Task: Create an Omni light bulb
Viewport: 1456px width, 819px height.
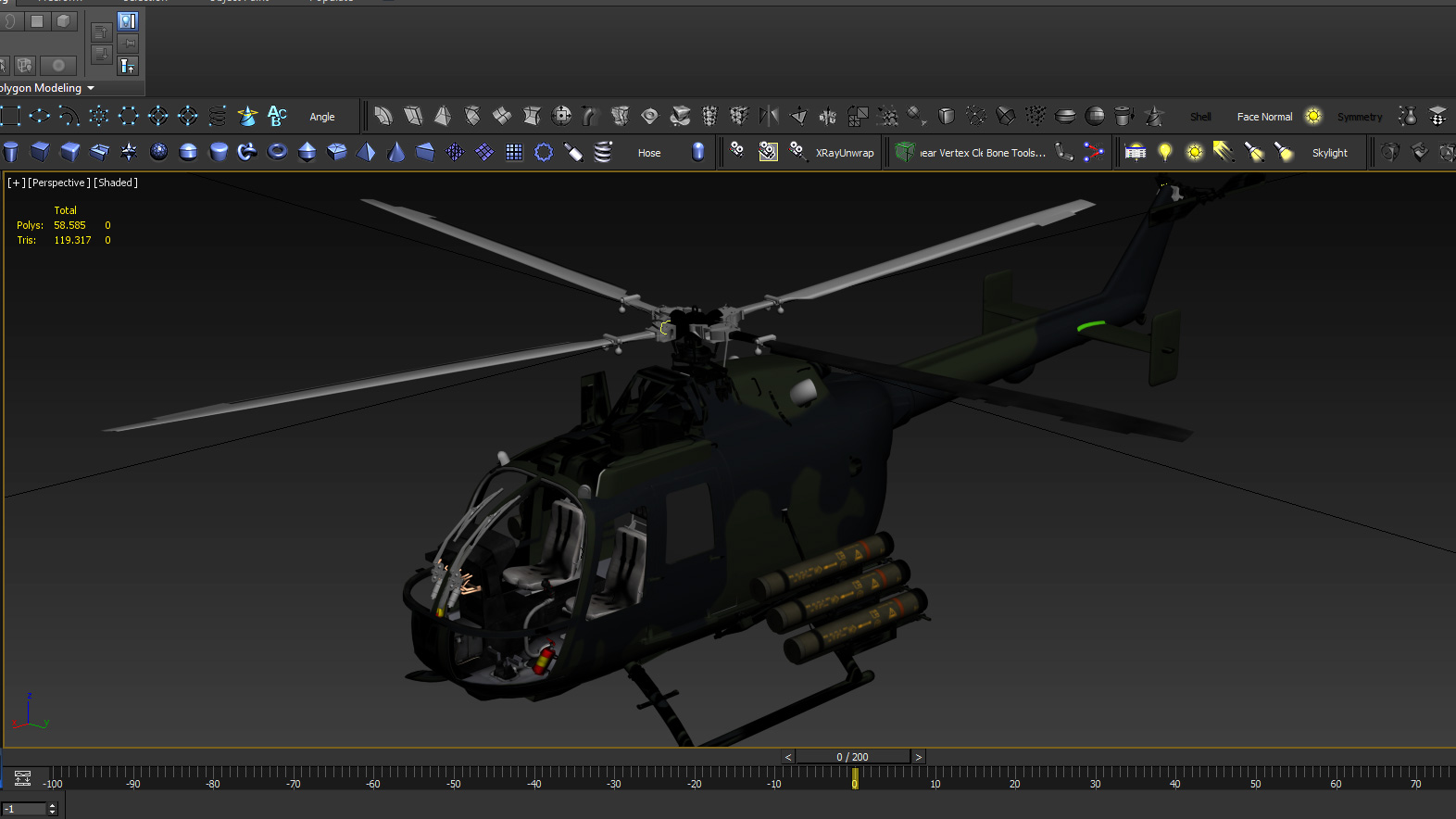Action: point(1166,152)
